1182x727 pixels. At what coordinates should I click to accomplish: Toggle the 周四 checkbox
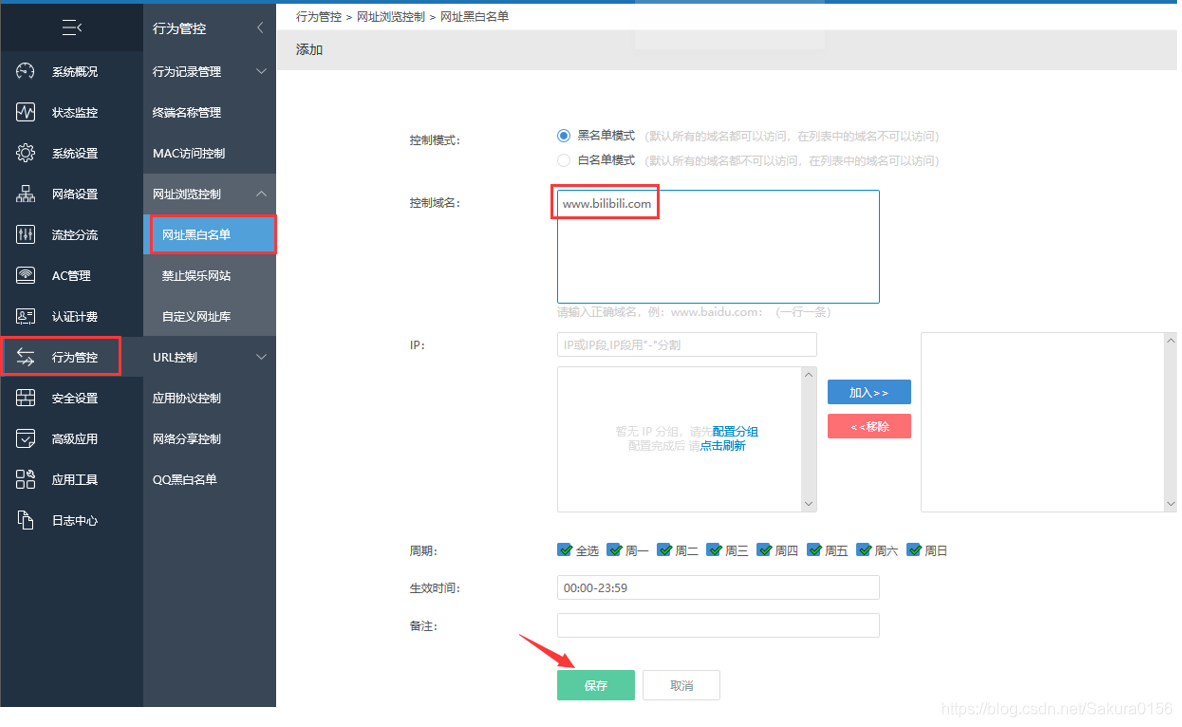coord(764,550)
